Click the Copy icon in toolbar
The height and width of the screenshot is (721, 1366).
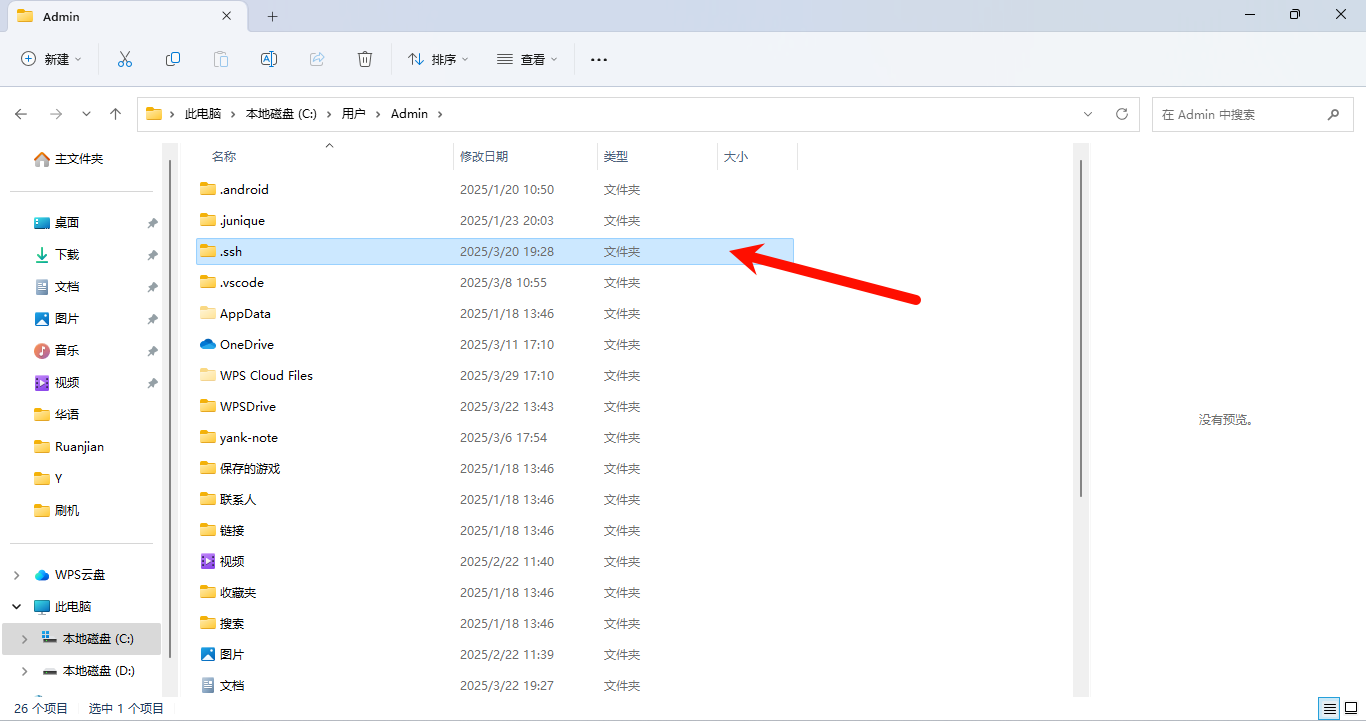pyautogui.click(x=173, y=59)
